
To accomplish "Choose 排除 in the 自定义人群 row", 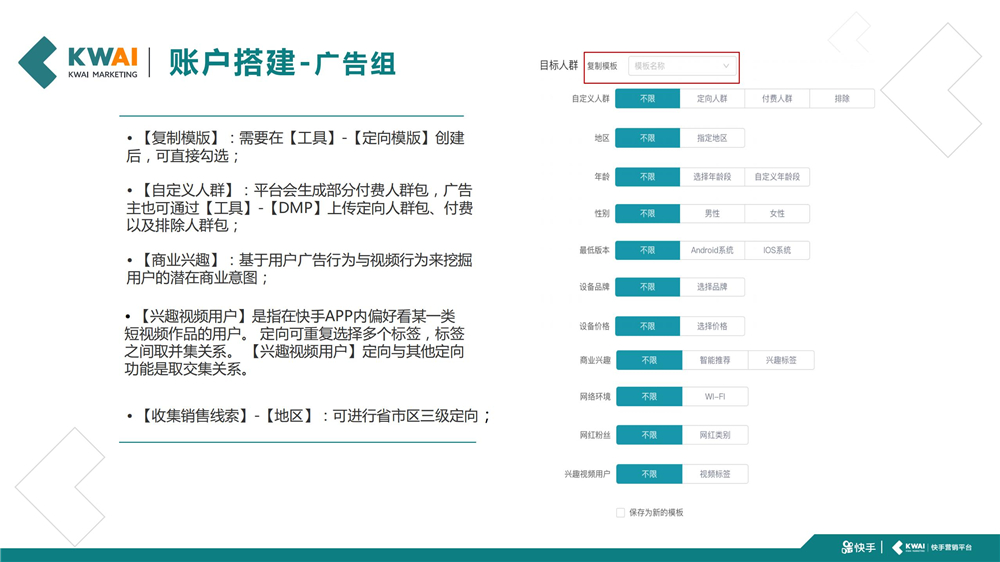I will 841,99.
